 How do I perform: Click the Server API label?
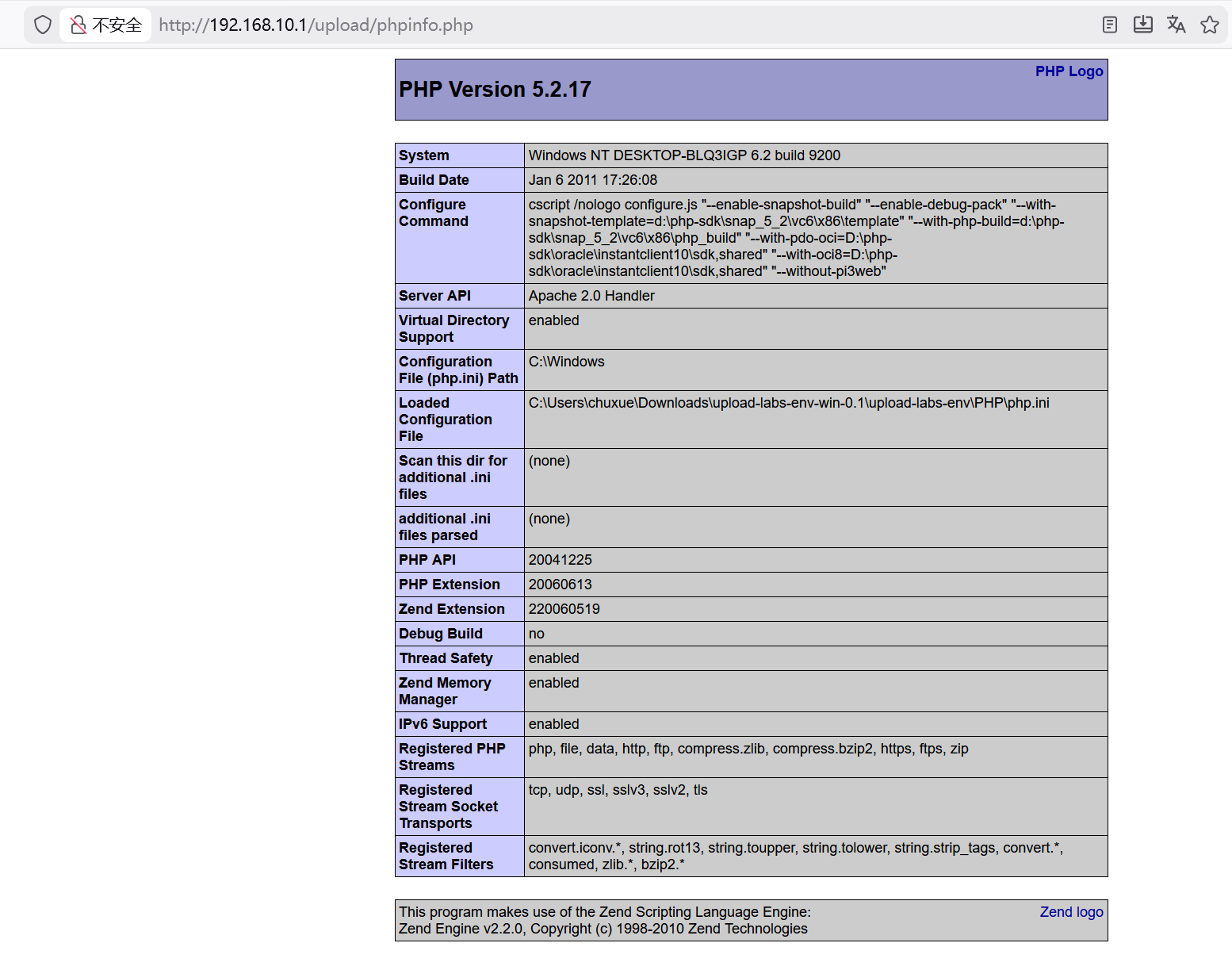(434, 296)
